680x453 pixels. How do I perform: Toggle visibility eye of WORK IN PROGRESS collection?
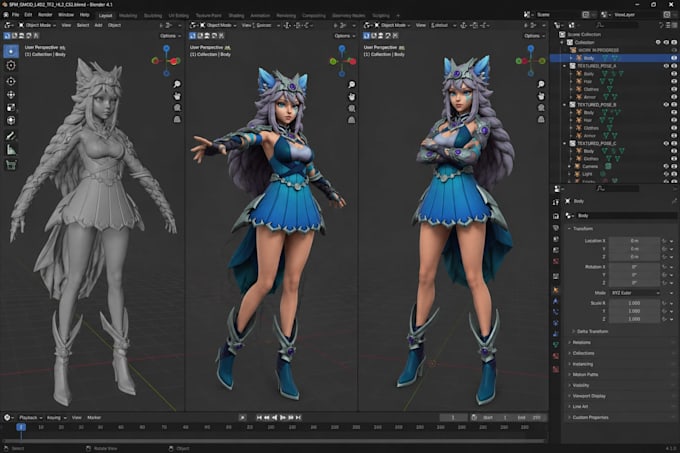coord(674,50)
